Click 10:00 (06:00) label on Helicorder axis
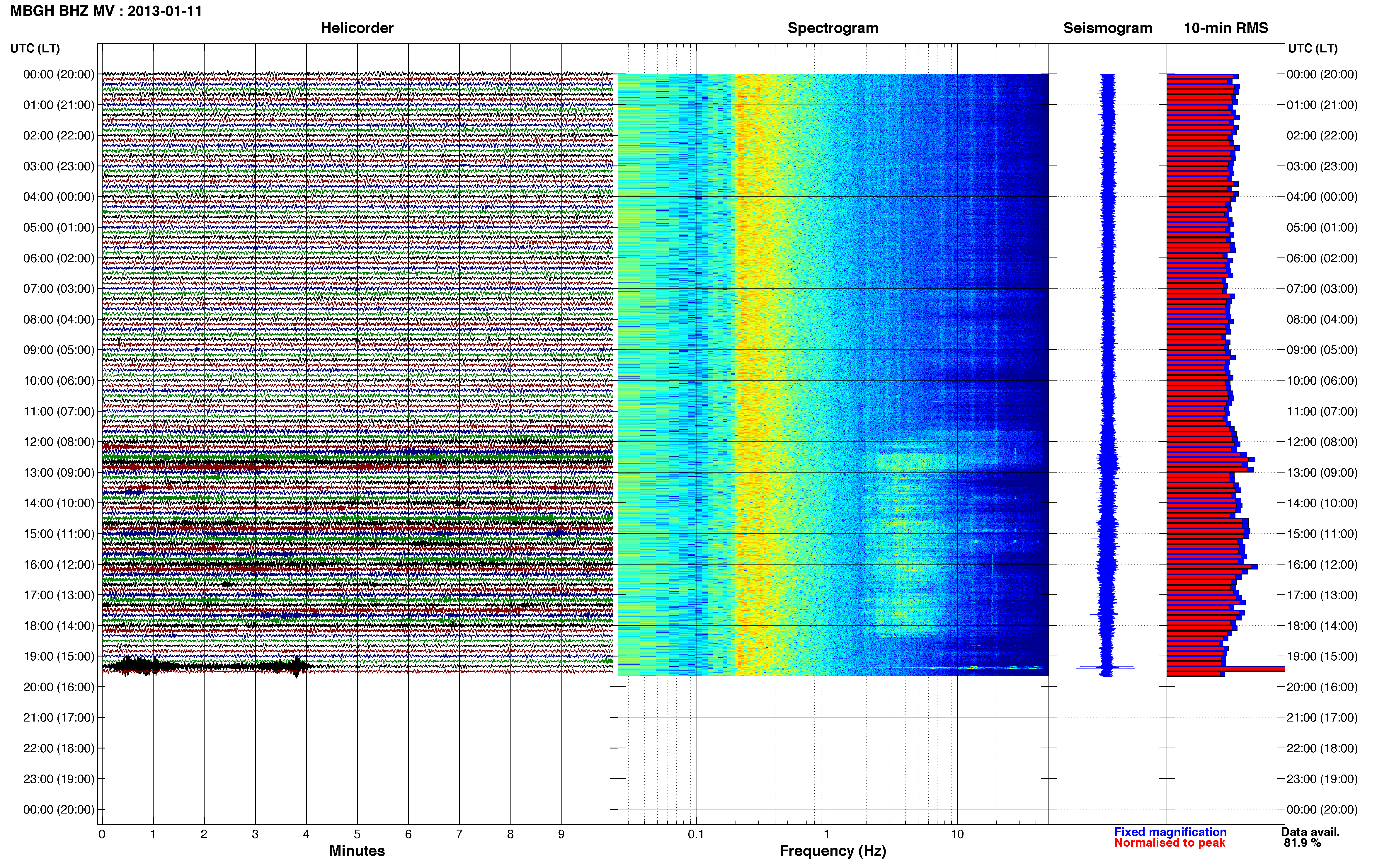 pyautogui.click(x=59, y=381)
